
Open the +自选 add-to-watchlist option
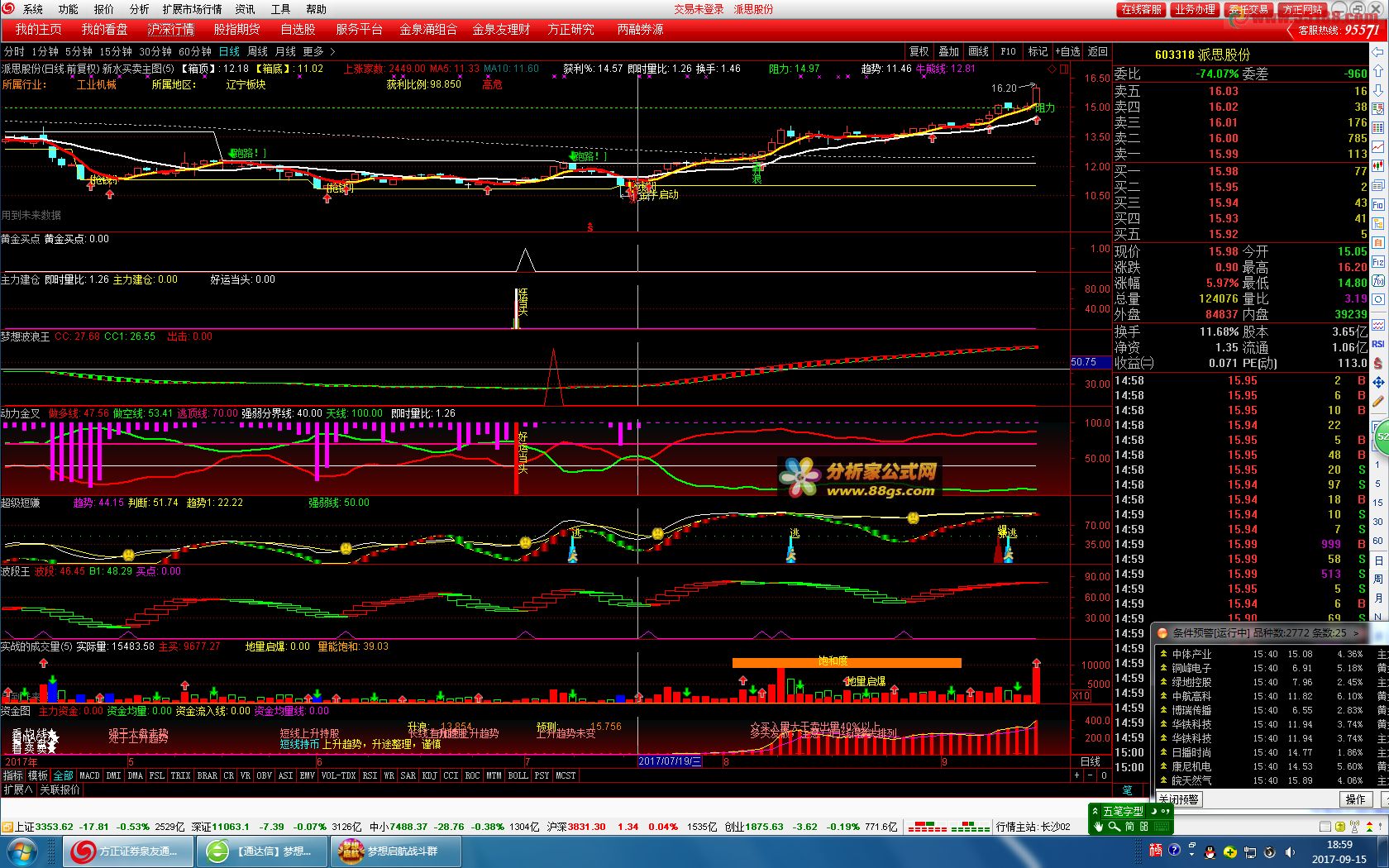[x=1067, y=51]
